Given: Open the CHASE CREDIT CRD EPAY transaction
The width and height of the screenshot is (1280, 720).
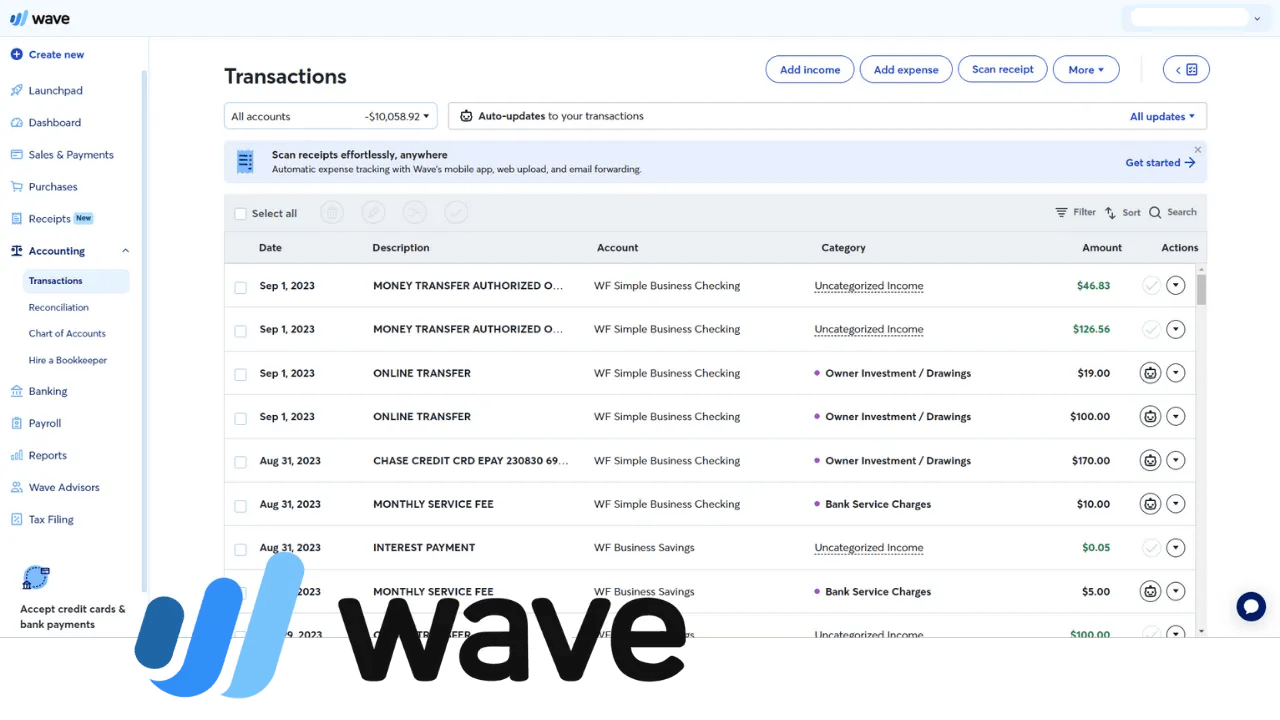Looking at the screenshot, I should [470, 461].
